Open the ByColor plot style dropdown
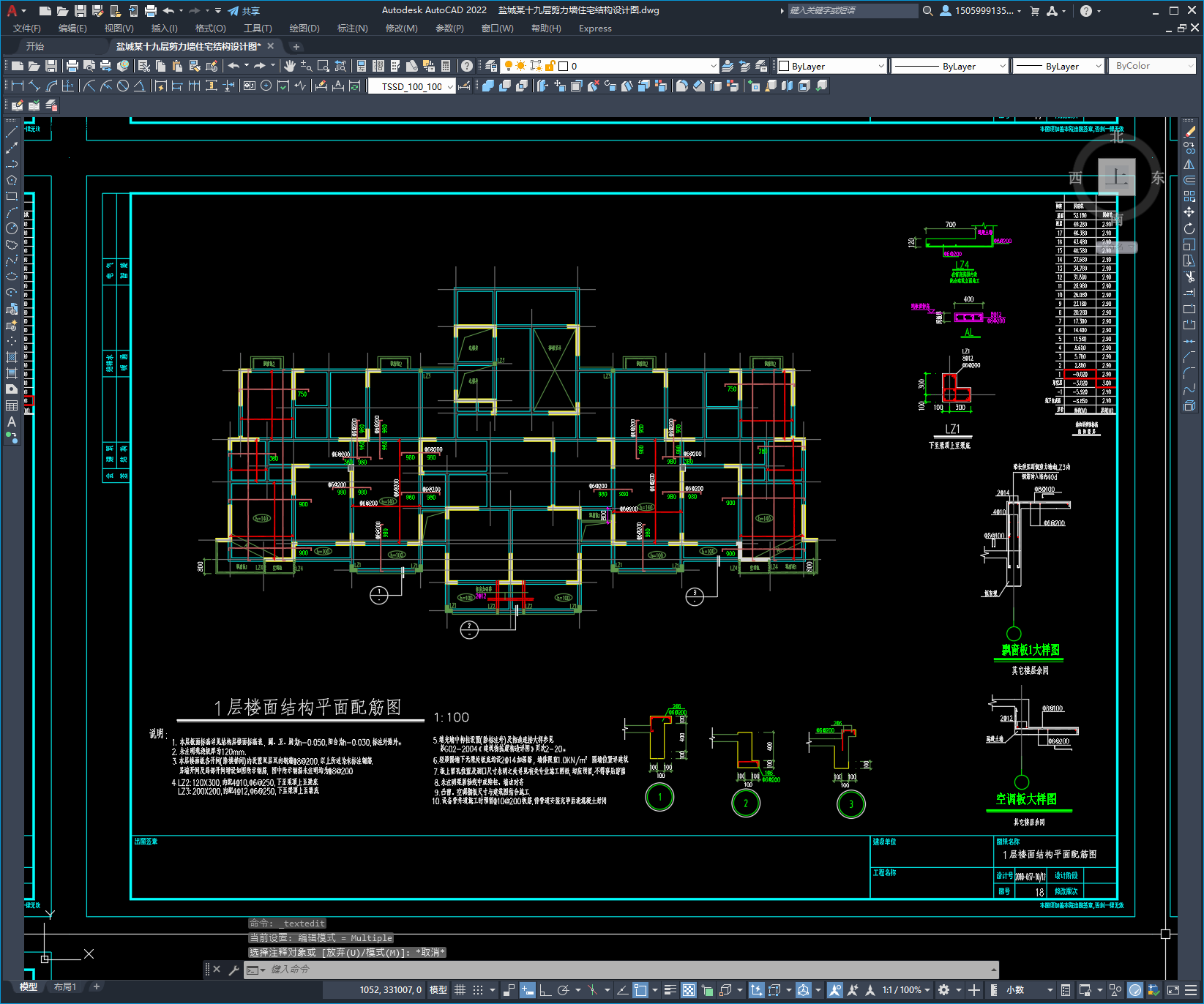This screenshot has width=1204, height=1004. [1152, 66]
